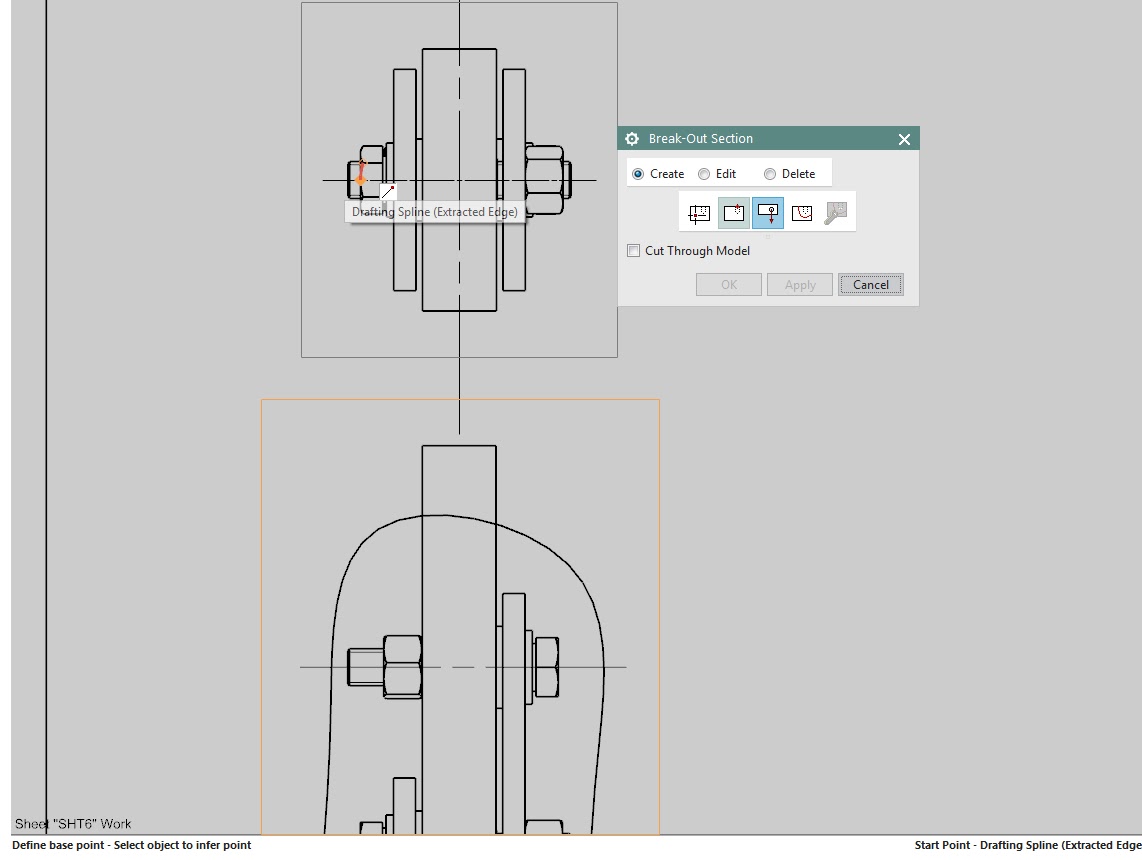The image size is (1142, 860).
Task: Choose the Define Base Point step icon
Action: pos(733,212)
